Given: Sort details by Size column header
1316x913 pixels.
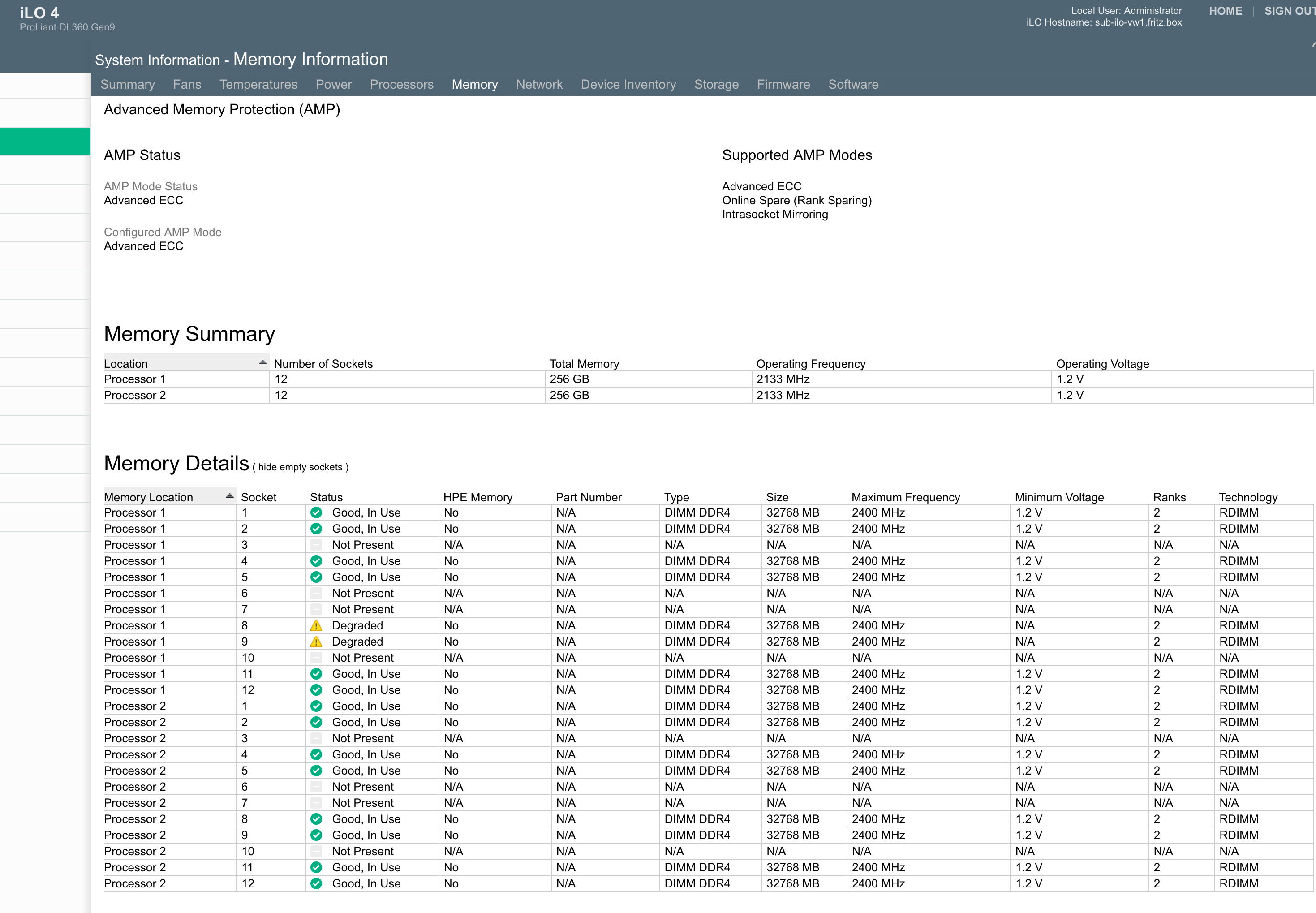Looking at the screenshot, I should pos(777,497).
